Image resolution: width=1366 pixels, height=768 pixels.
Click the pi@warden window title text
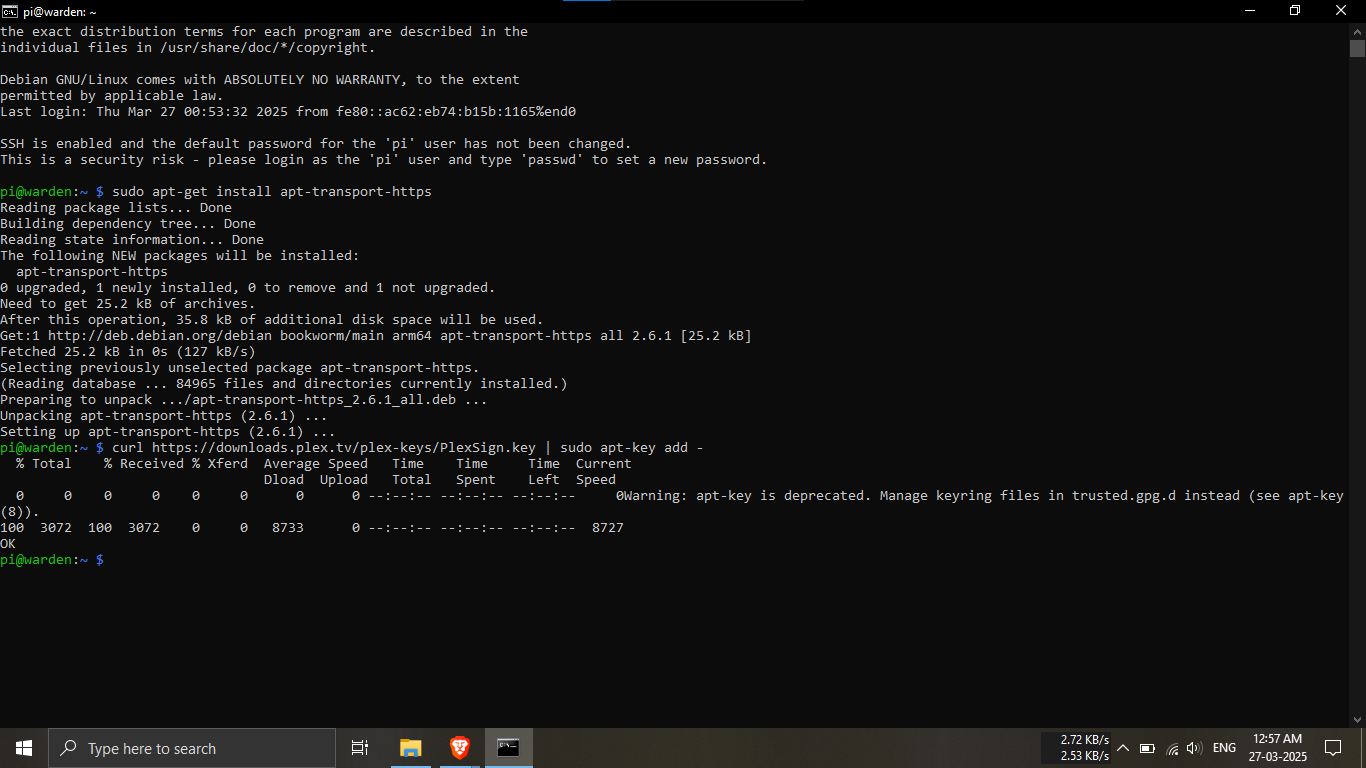coord(60,11)
